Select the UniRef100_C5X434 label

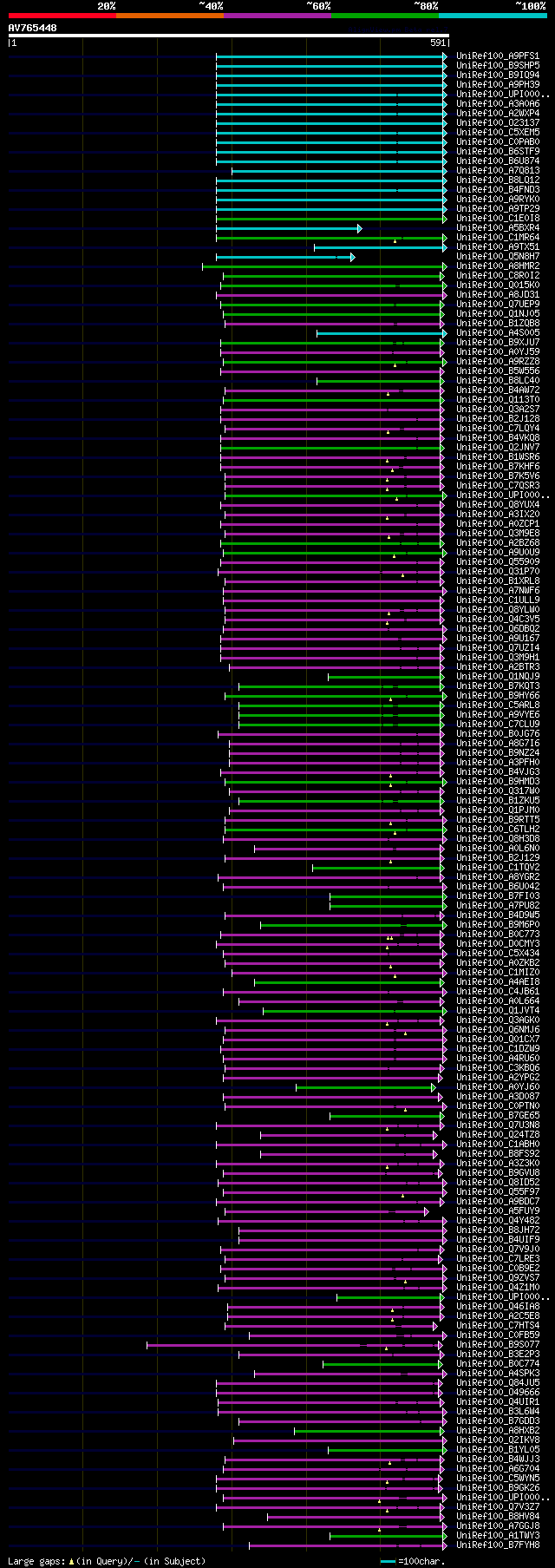498,953
